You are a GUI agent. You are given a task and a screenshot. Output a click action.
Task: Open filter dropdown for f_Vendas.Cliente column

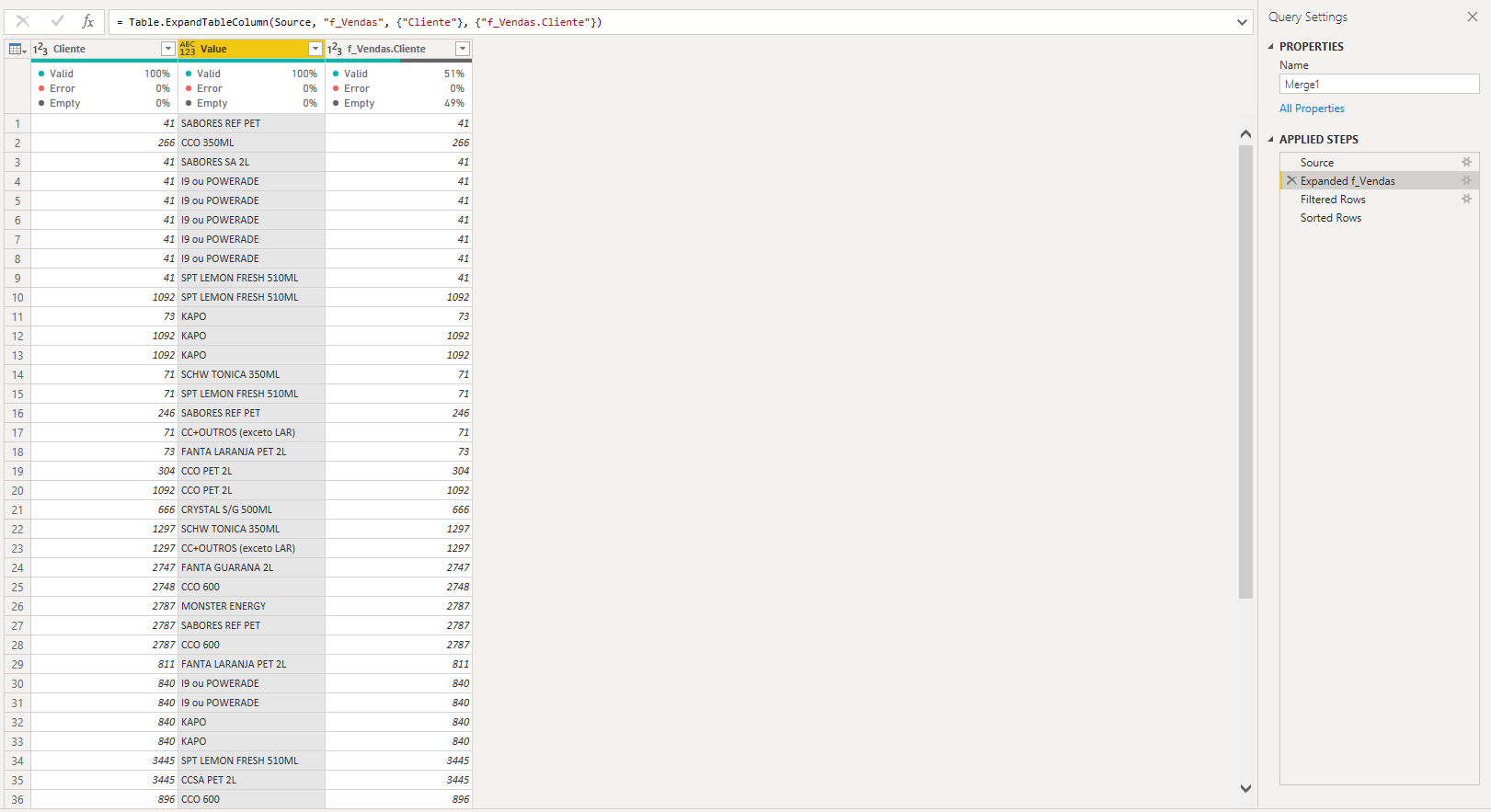tap(462, 49)
